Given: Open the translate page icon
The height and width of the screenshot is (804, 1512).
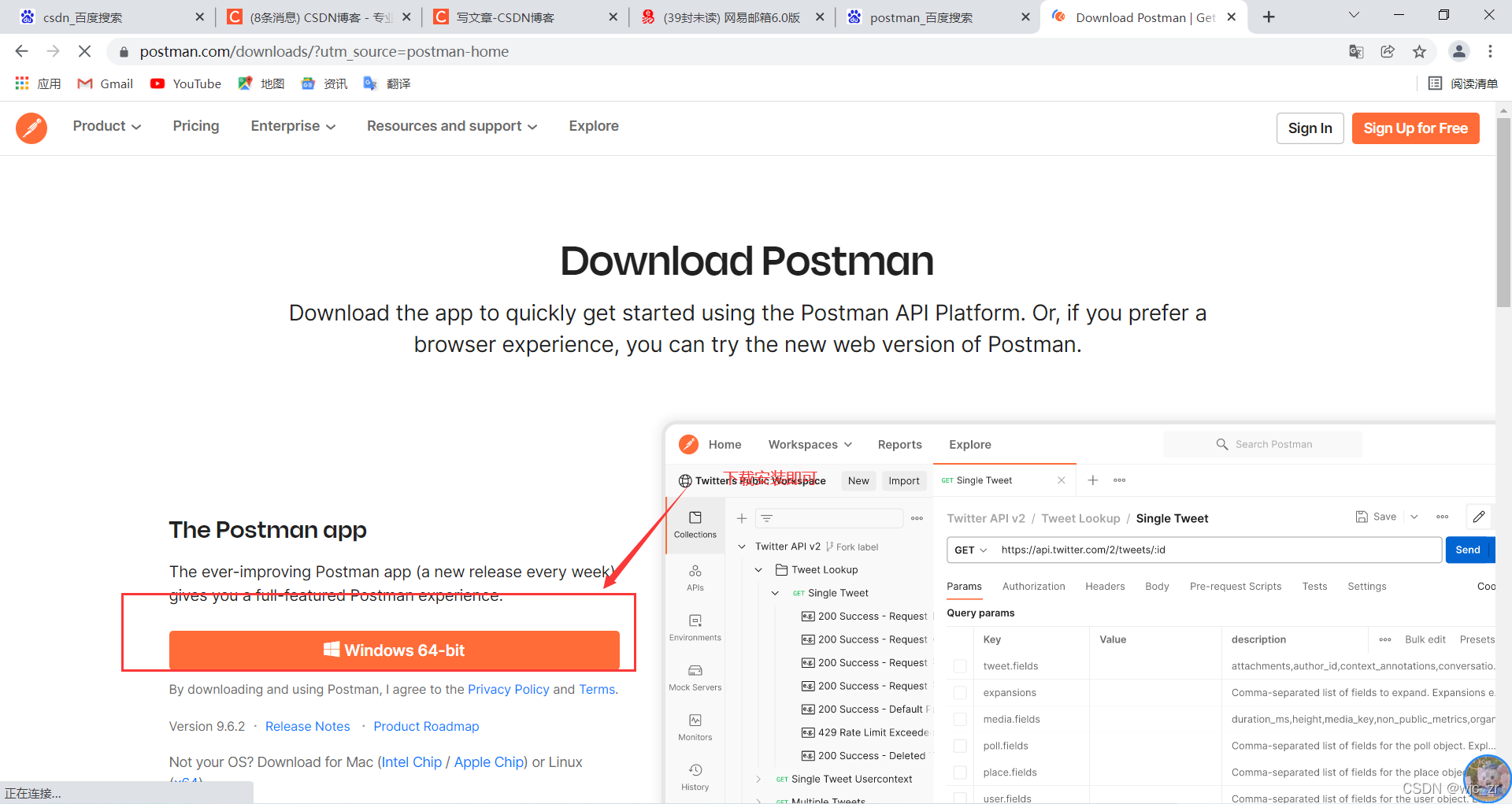Looking at the screenshot, I should point(1356,51).
